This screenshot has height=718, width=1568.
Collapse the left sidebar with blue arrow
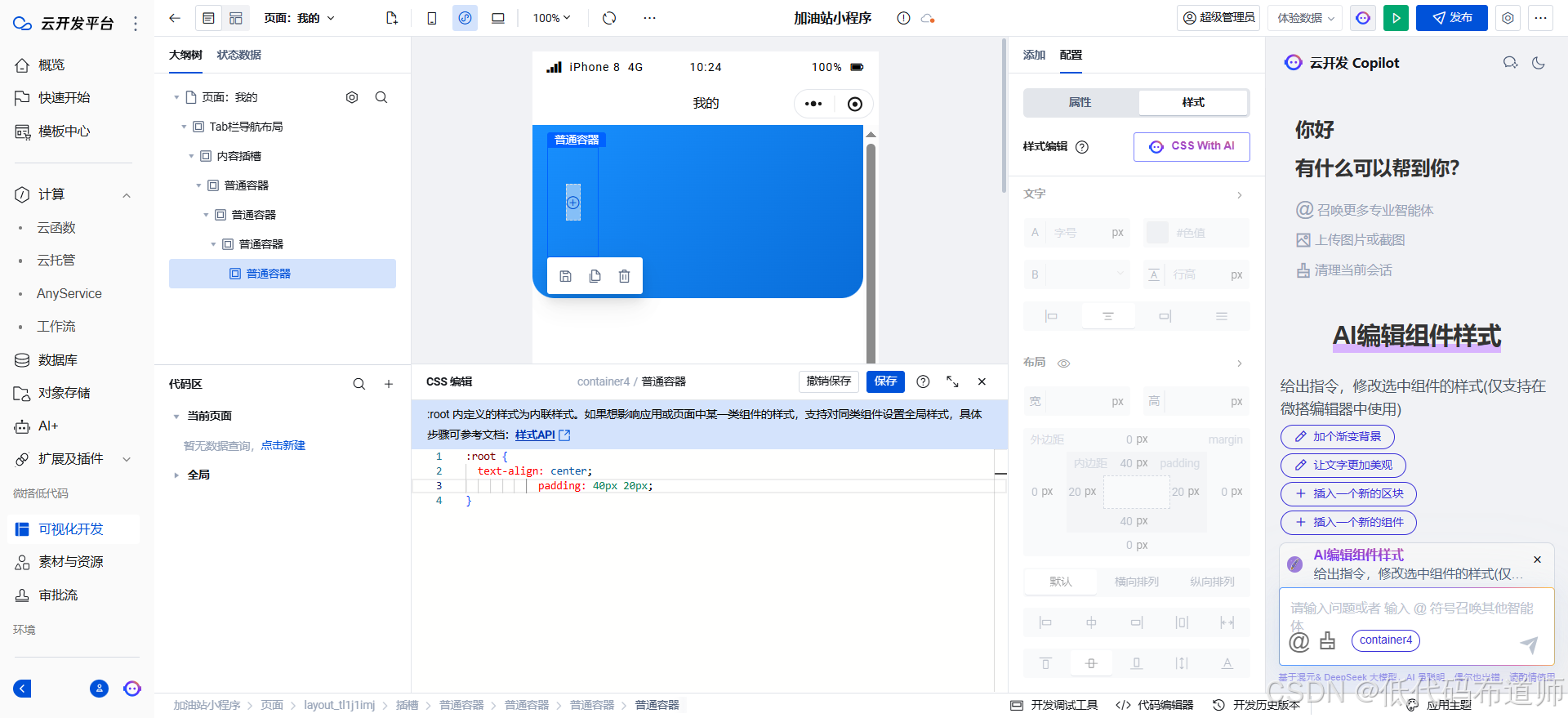[x=22, y=689]
